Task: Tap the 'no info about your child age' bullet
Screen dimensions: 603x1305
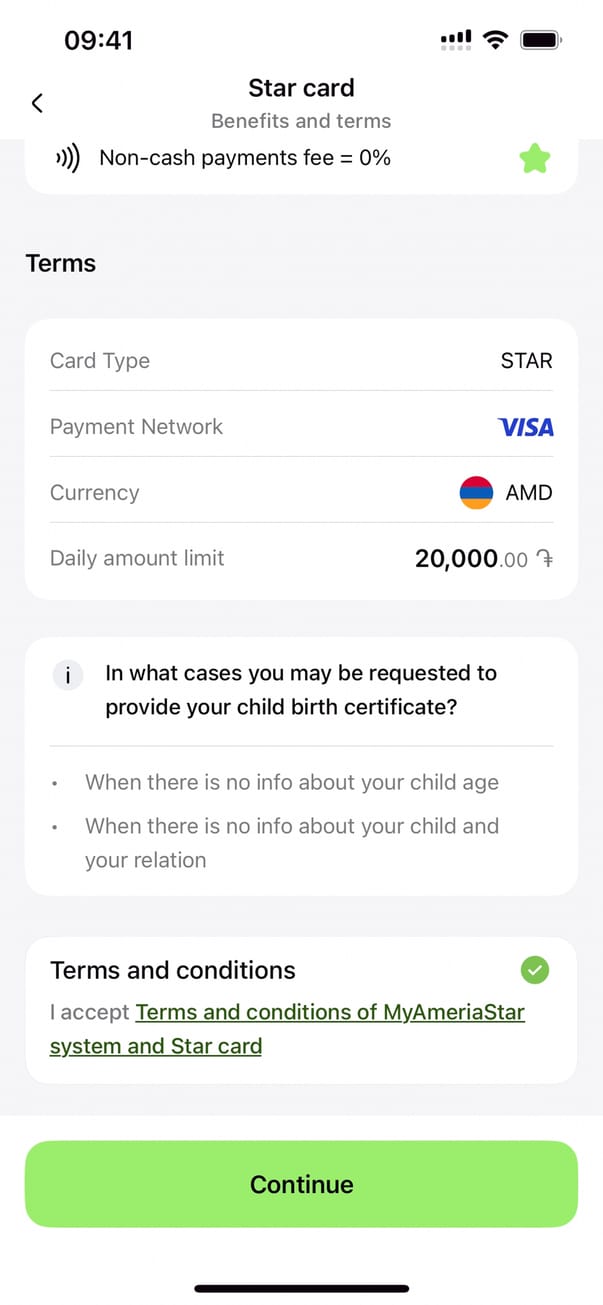Action: 291,782
